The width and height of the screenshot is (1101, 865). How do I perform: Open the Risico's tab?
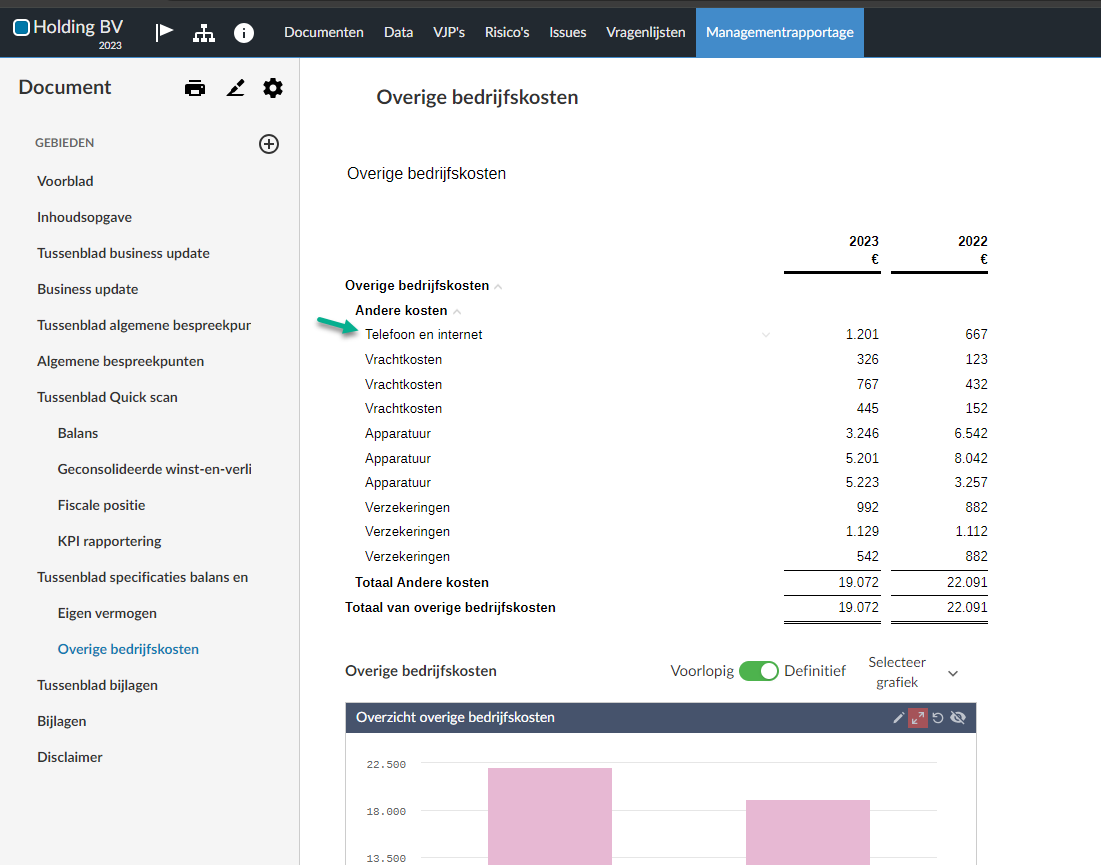point(507,32)
